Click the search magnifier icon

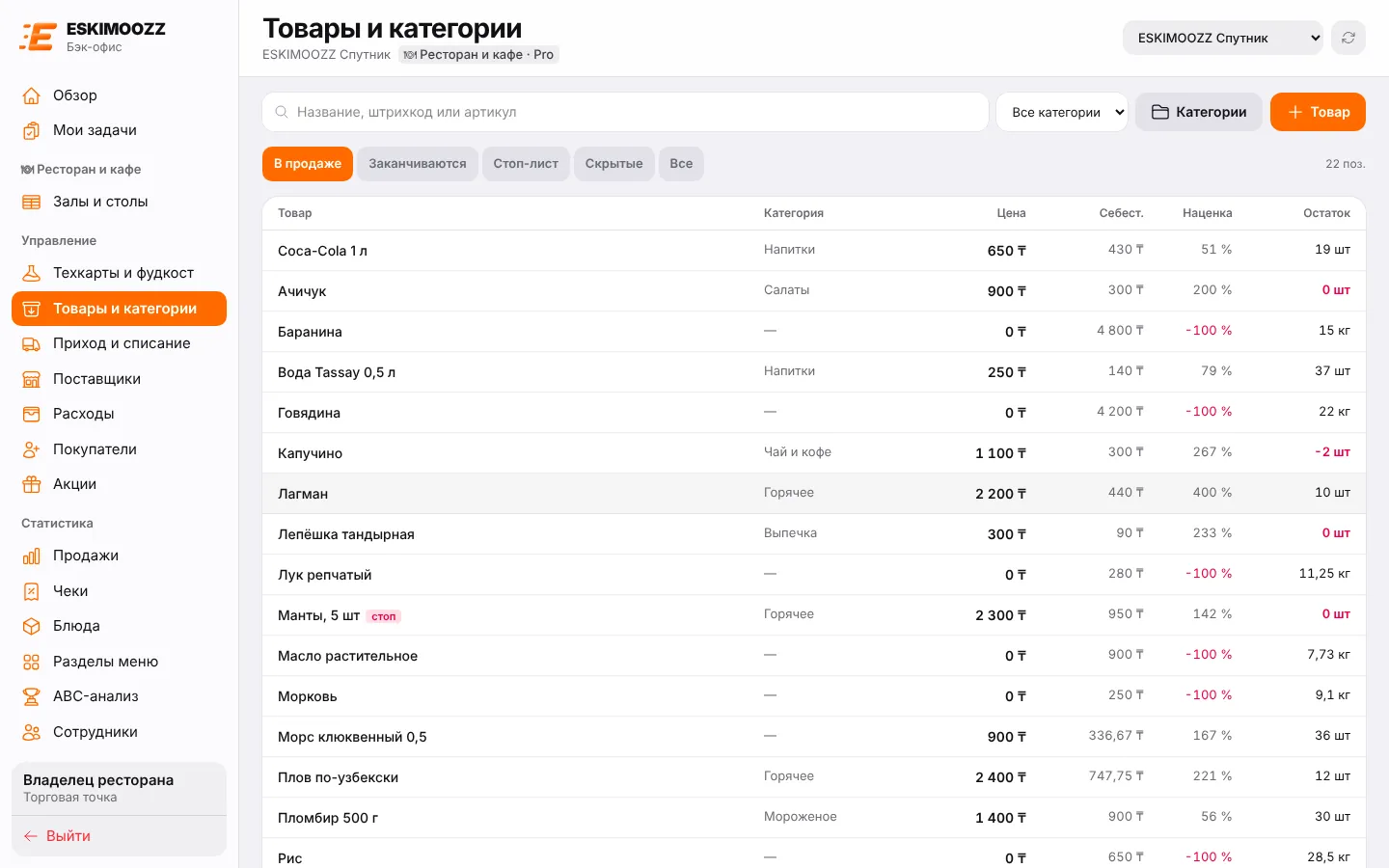click(x=282, y=112)
